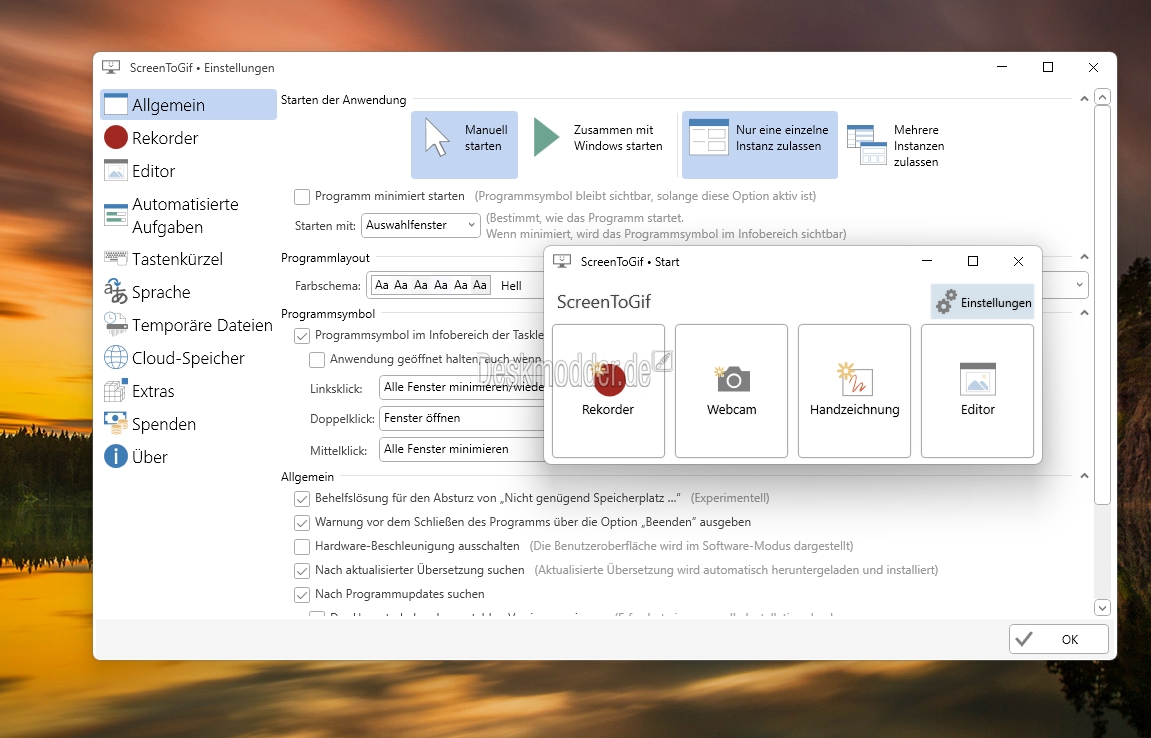The image size is (1151, 738).
Task: Maximize the ScreenToGif Start window
Action: tap(973, 261)
